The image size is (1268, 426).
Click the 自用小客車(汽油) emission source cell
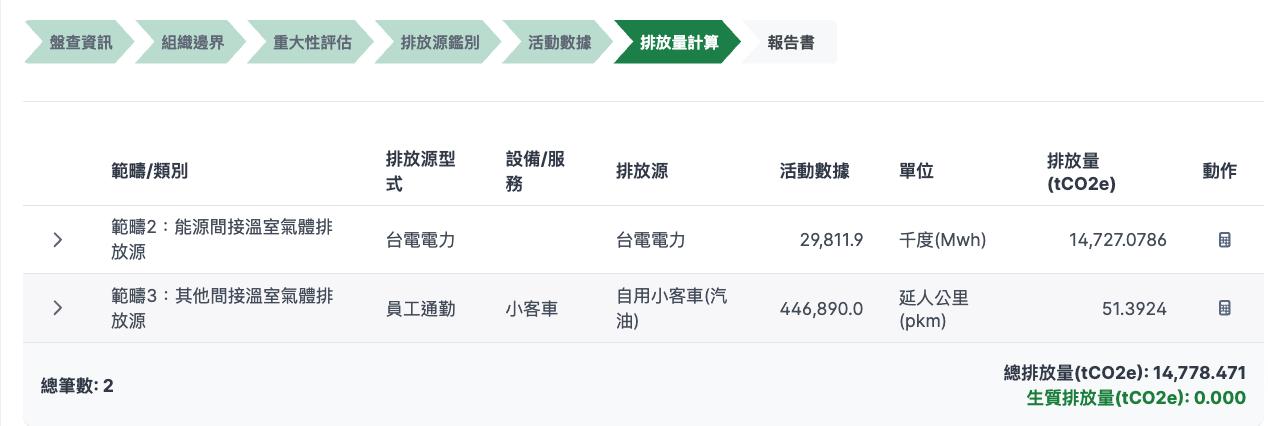coord(672,308)
